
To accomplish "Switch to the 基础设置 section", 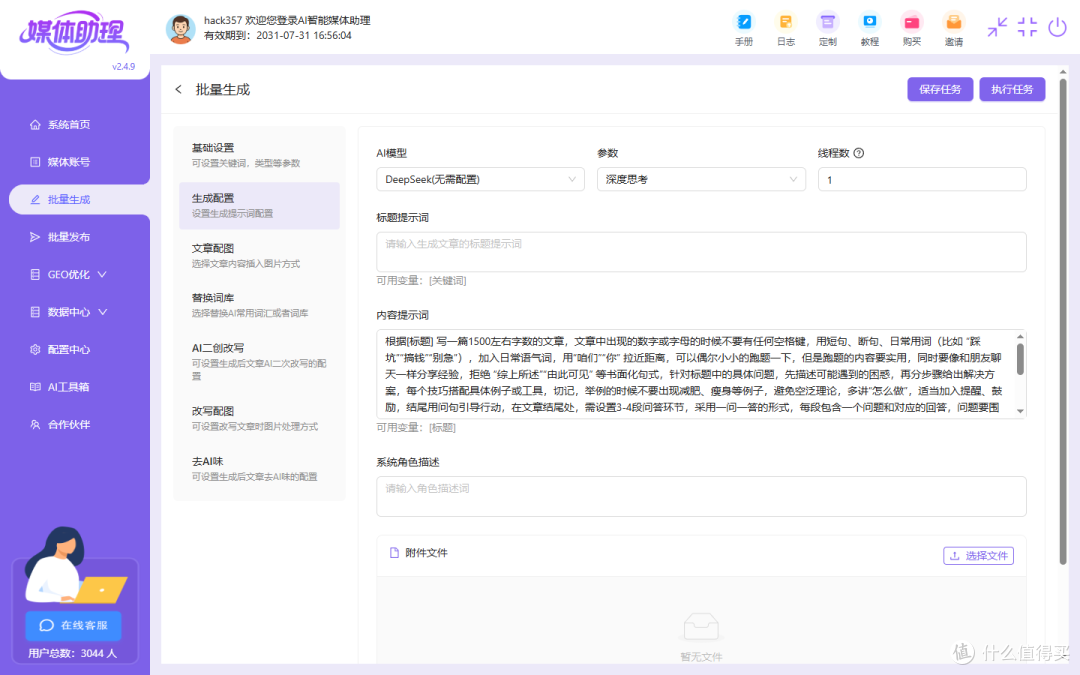I will click(x=259, y=155).
